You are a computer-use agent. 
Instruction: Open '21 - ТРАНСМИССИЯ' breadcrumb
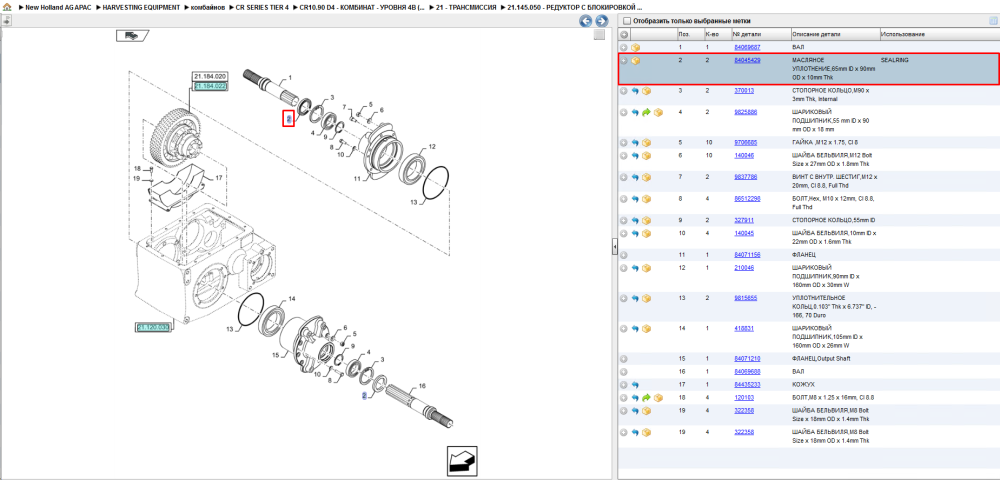point(466,7)
